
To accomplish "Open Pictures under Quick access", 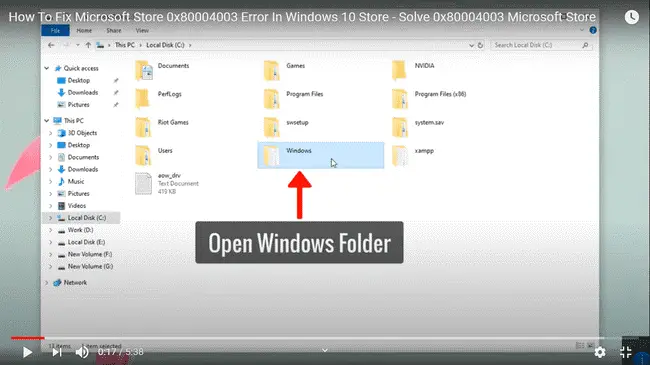I will (78, 105).
